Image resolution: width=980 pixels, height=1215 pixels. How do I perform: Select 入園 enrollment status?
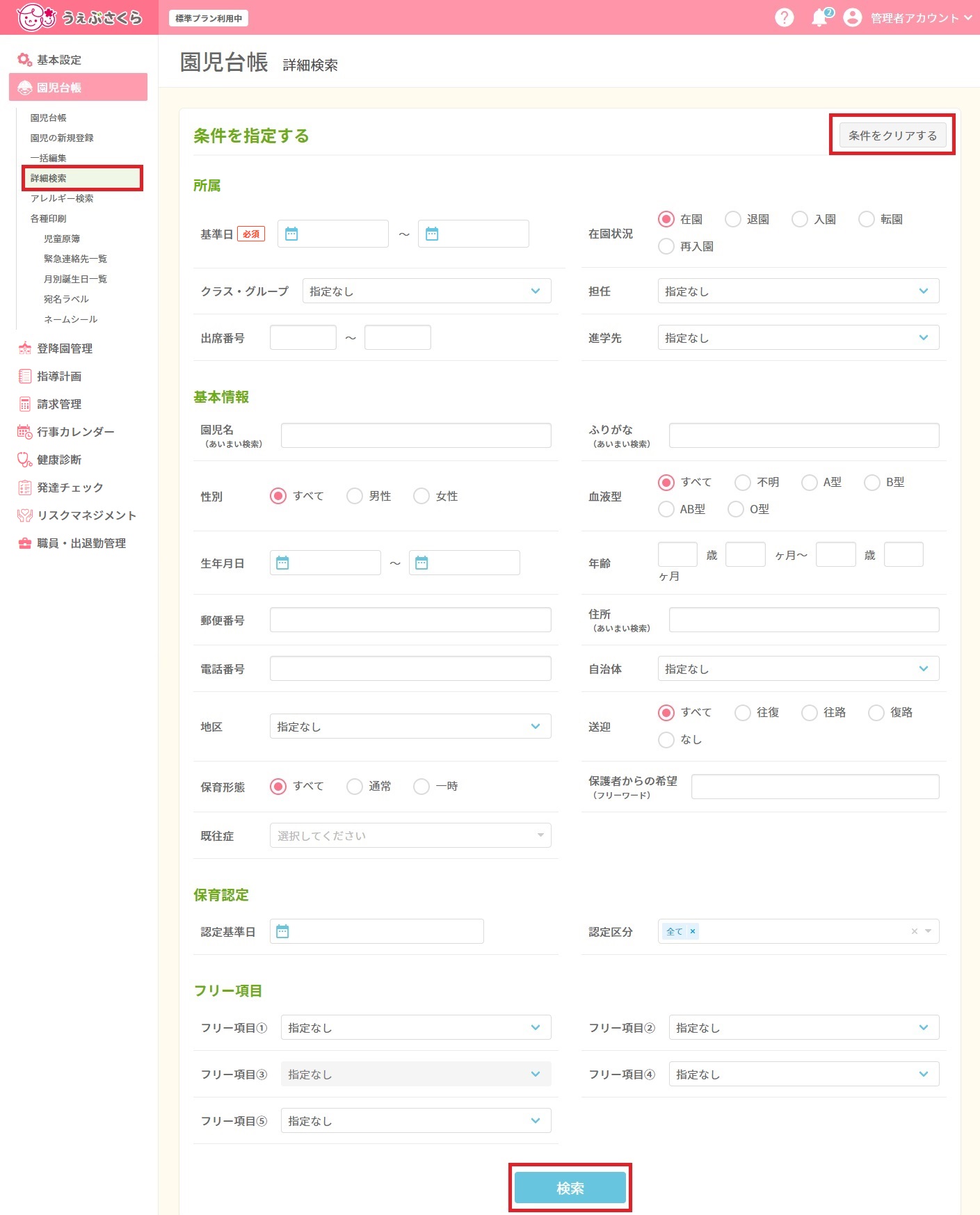coord(800,219)
